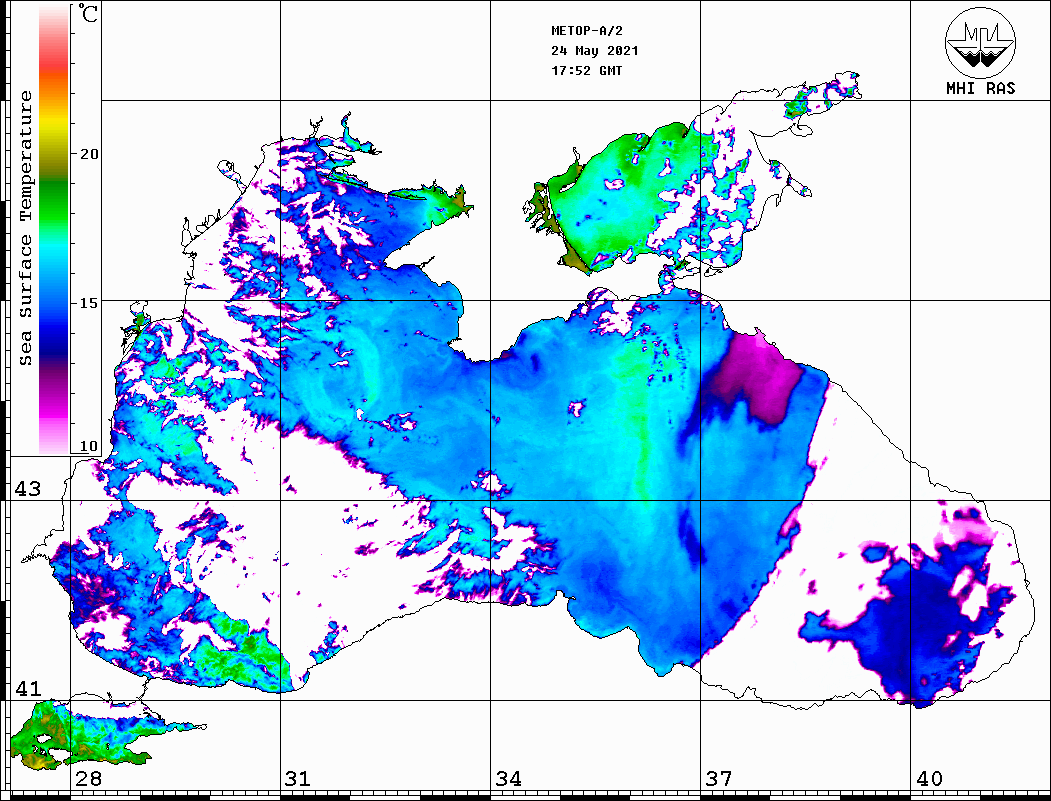
Task: Select the '24 May 2021' date text
Action: (x=595, y=51)
